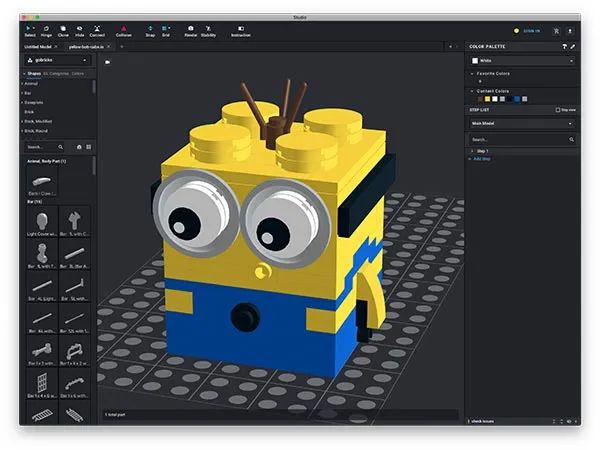
Task: Choose the Select tool in the toolbar
Action: tap(29, 31)
